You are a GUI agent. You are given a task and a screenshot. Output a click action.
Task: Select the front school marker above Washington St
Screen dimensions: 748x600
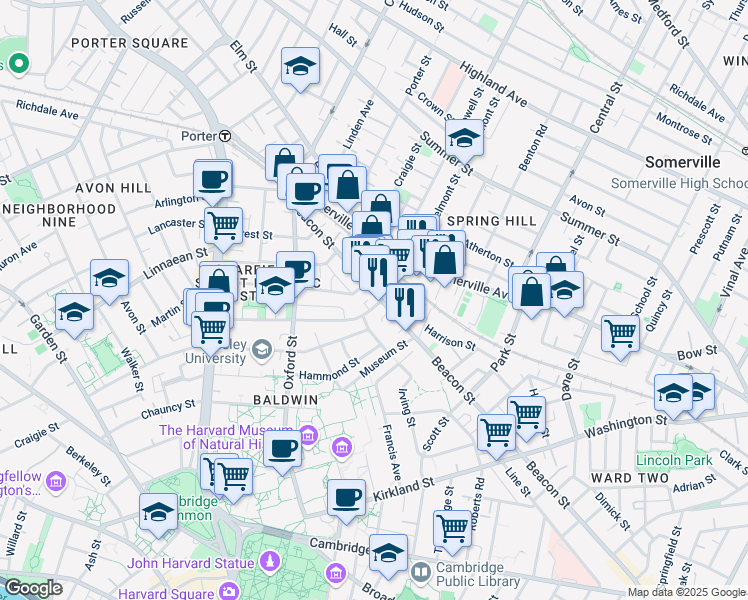[674, 394]
